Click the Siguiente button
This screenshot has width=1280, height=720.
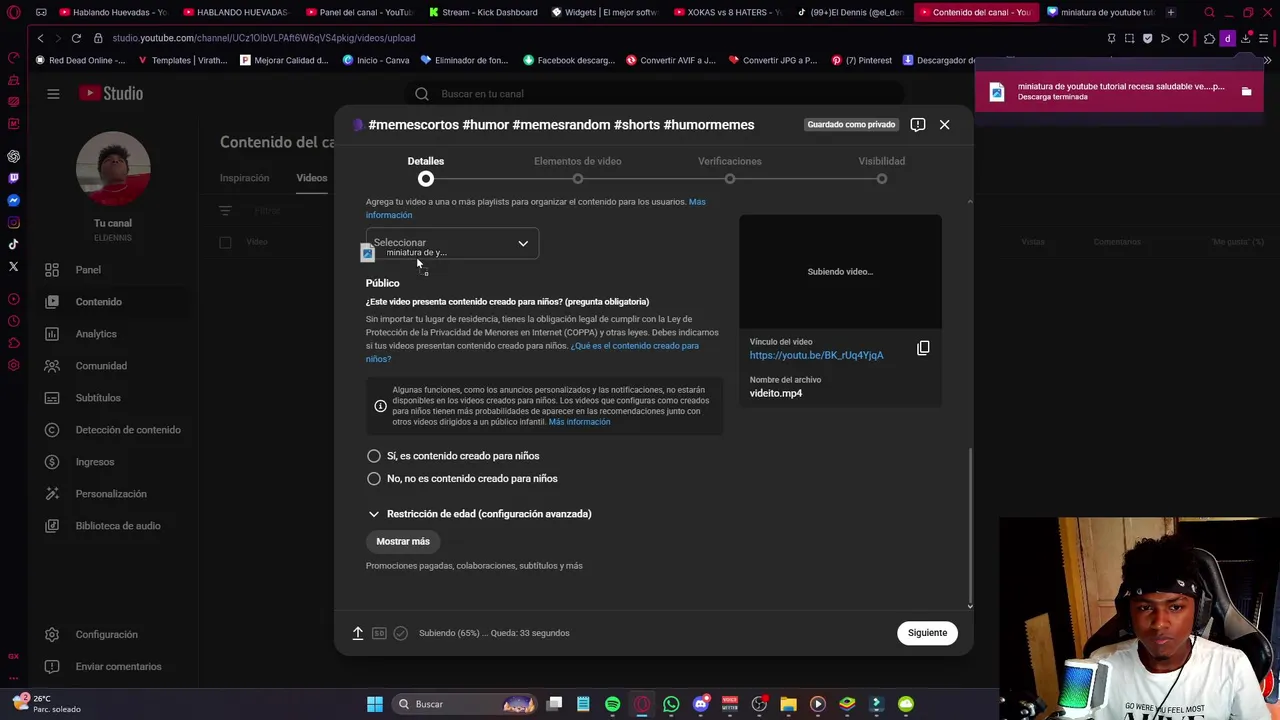pos(927,633)
